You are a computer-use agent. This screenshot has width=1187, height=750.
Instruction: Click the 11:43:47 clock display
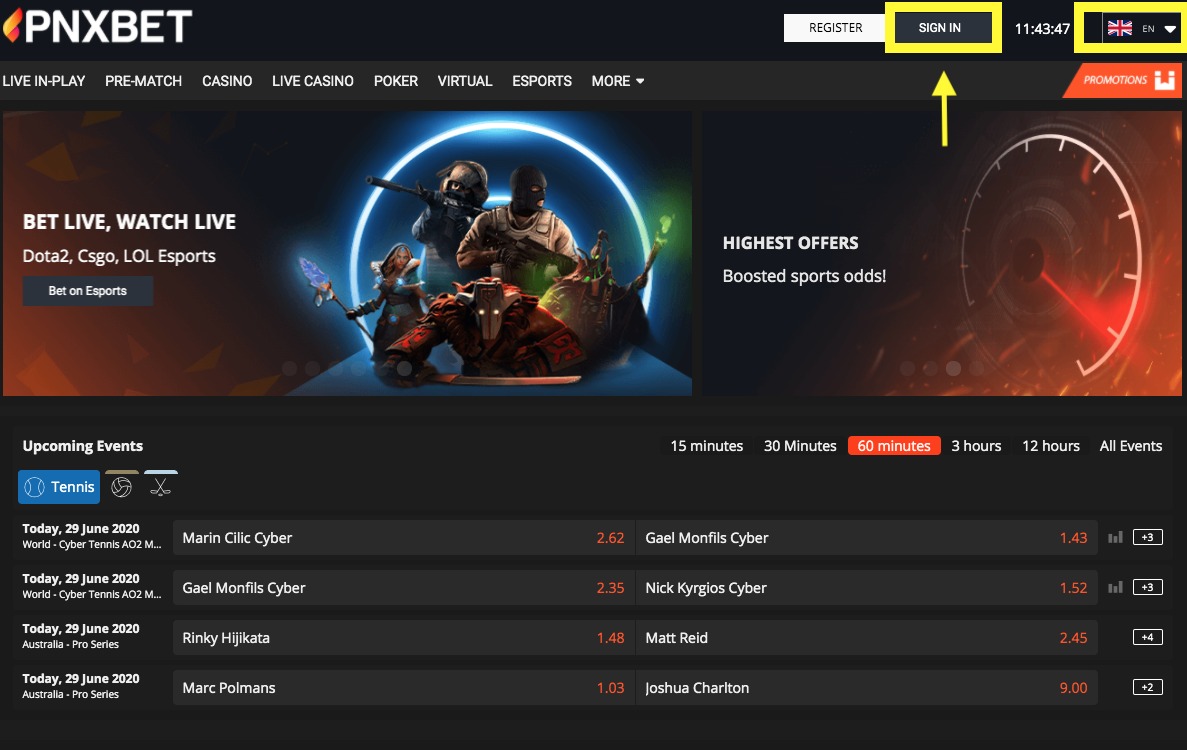point(1042,29)
